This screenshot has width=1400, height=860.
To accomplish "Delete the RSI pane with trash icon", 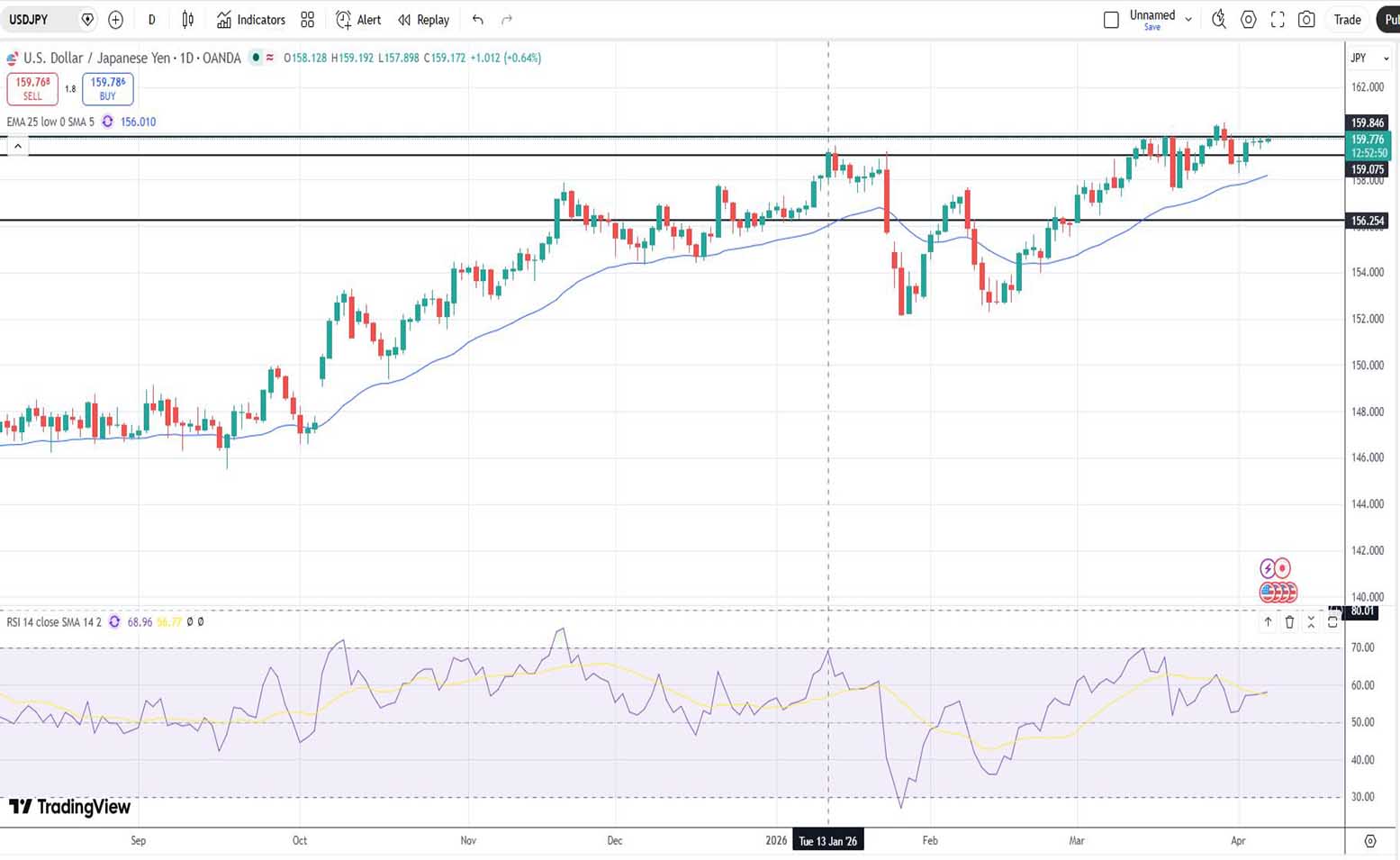I will click(x=1289, y=622).
